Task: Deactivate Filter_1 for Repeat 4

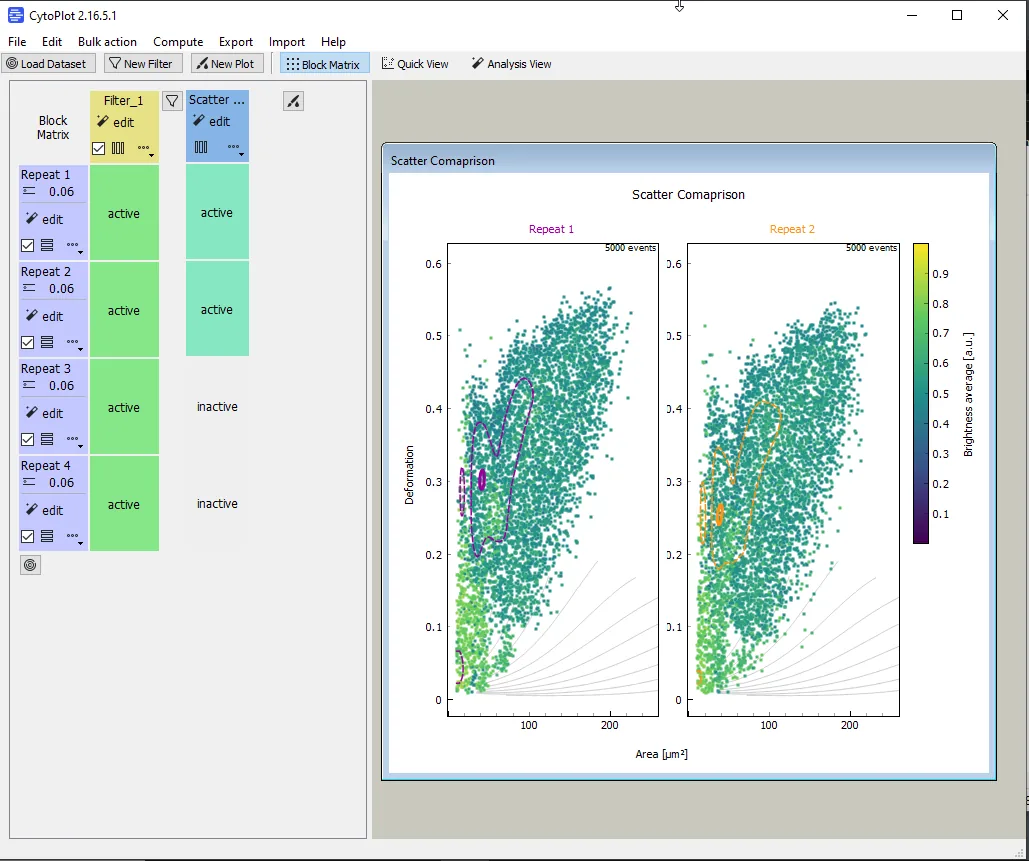Action: tap(124, 505)
